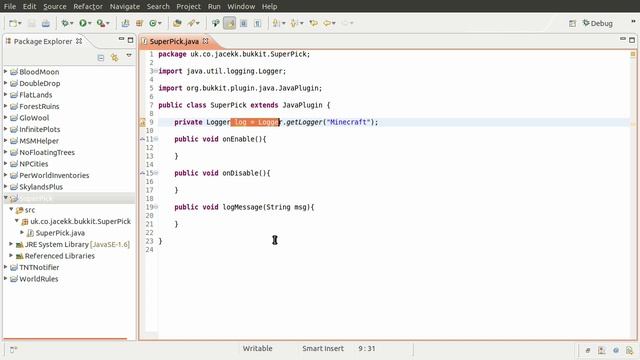
Task: Expand JRE System Library node
Action: [x=11, y=244]
